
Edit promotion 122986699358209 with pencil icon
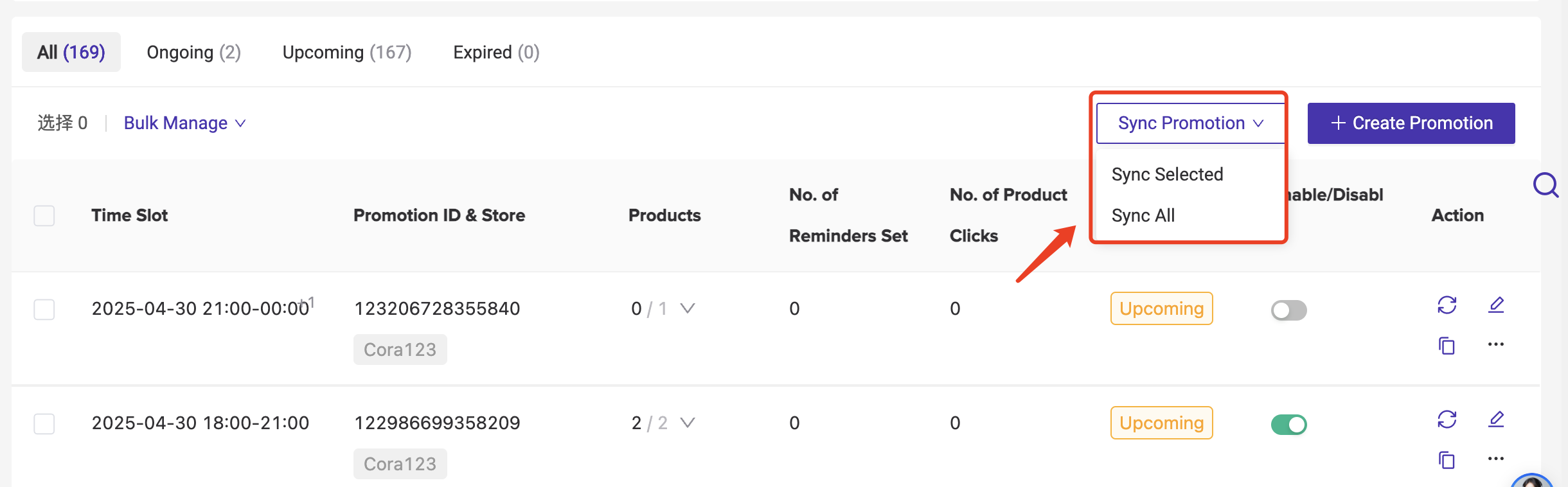click(x=1496, y=420)
